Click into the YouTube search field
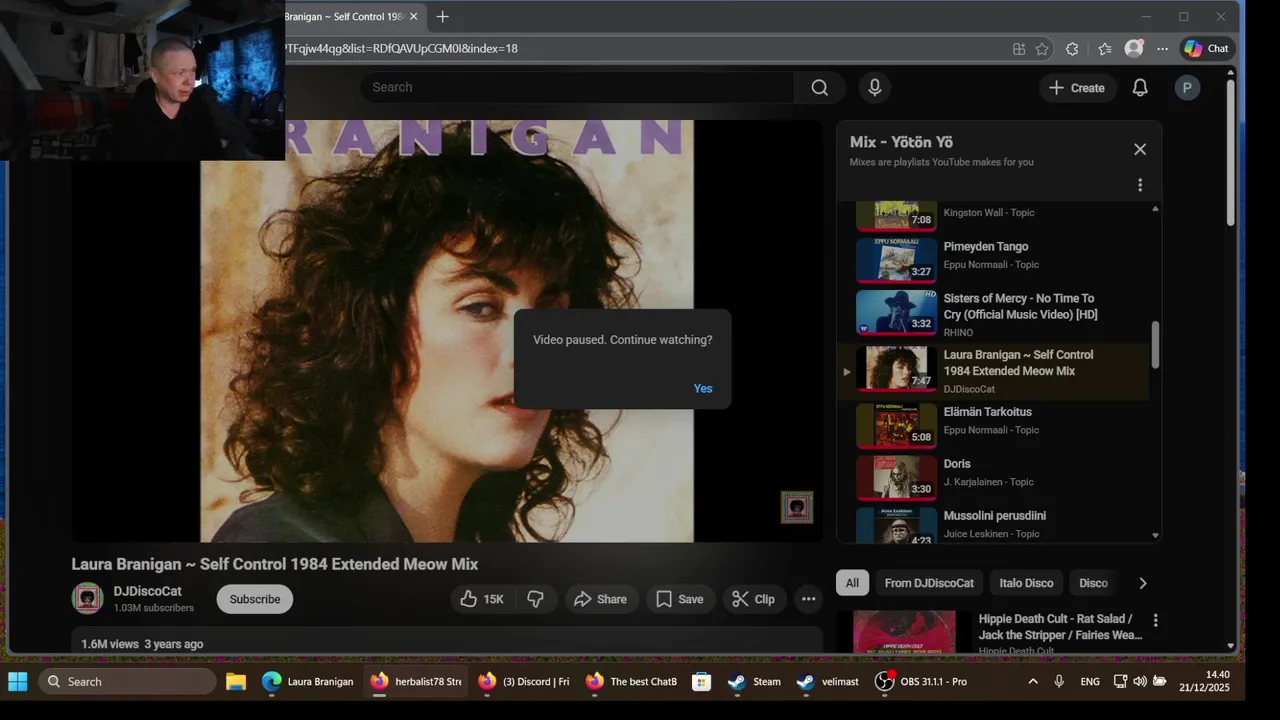 coord(578,87)
